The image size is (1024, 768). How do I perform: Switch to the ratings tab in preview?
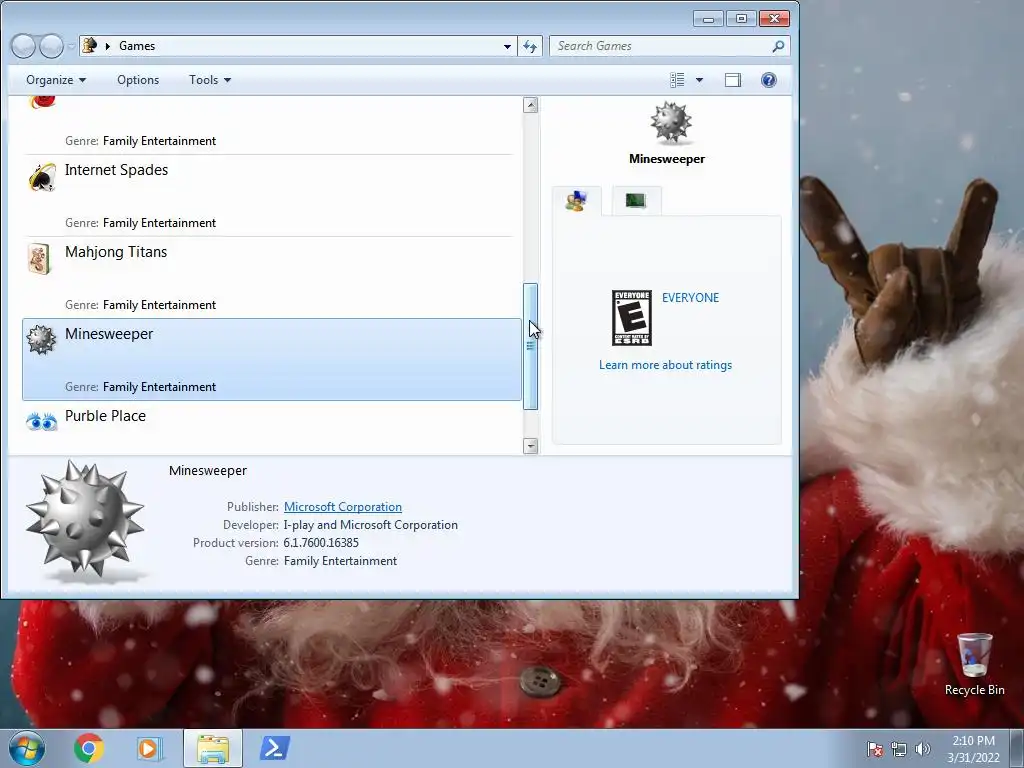click(576, 200)
